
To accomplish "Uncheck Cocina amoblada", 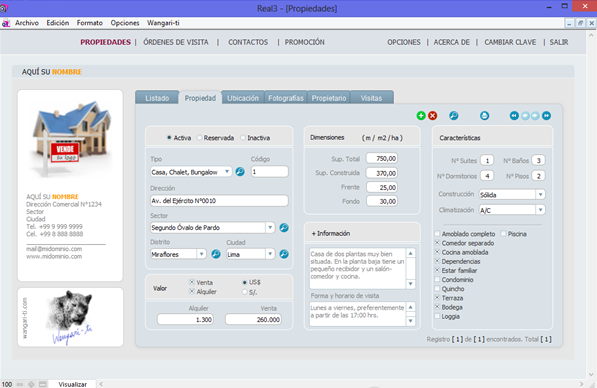I will pos(437,252).
